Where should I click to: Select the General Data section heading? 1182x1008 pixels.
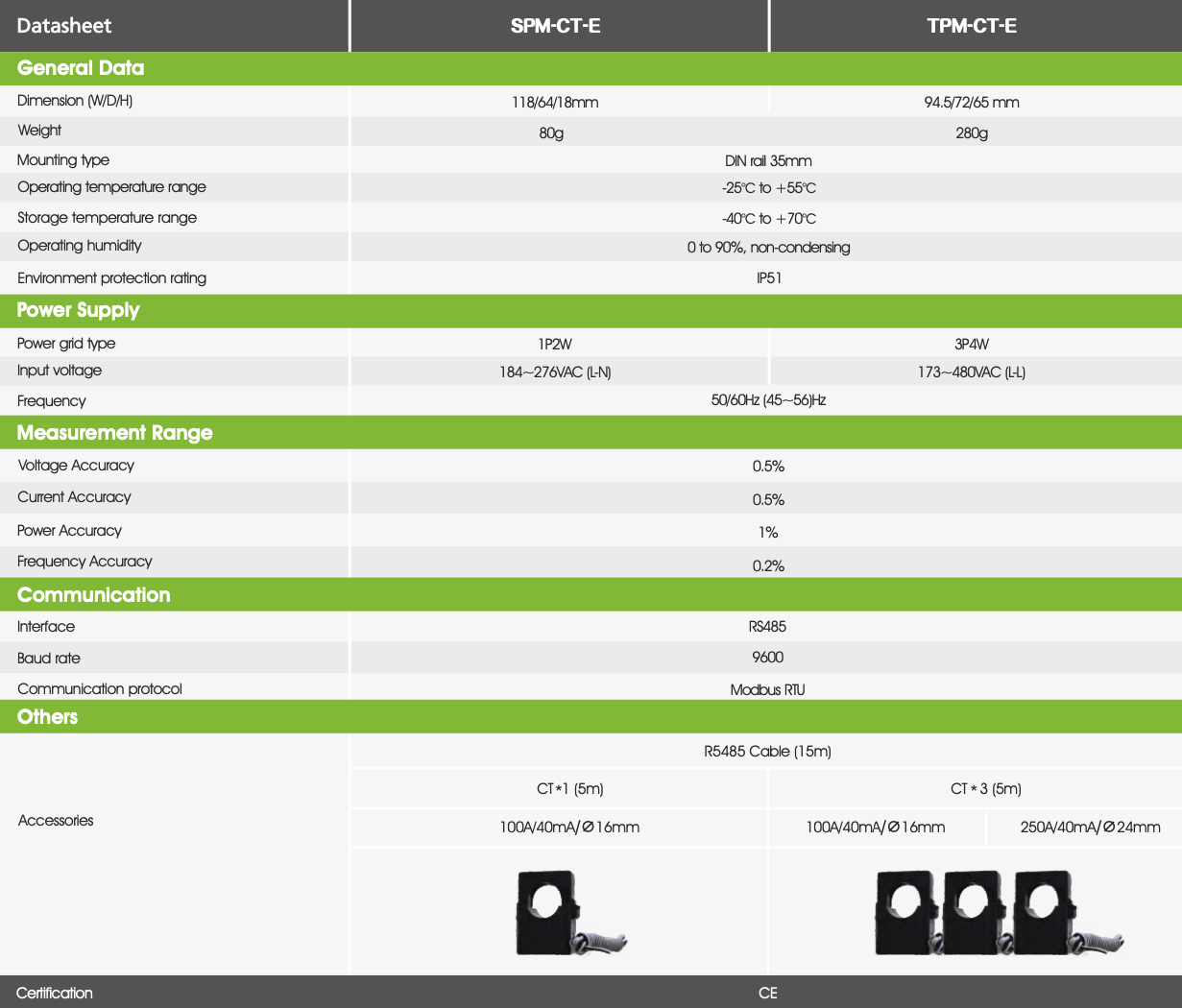coord(81,68)
